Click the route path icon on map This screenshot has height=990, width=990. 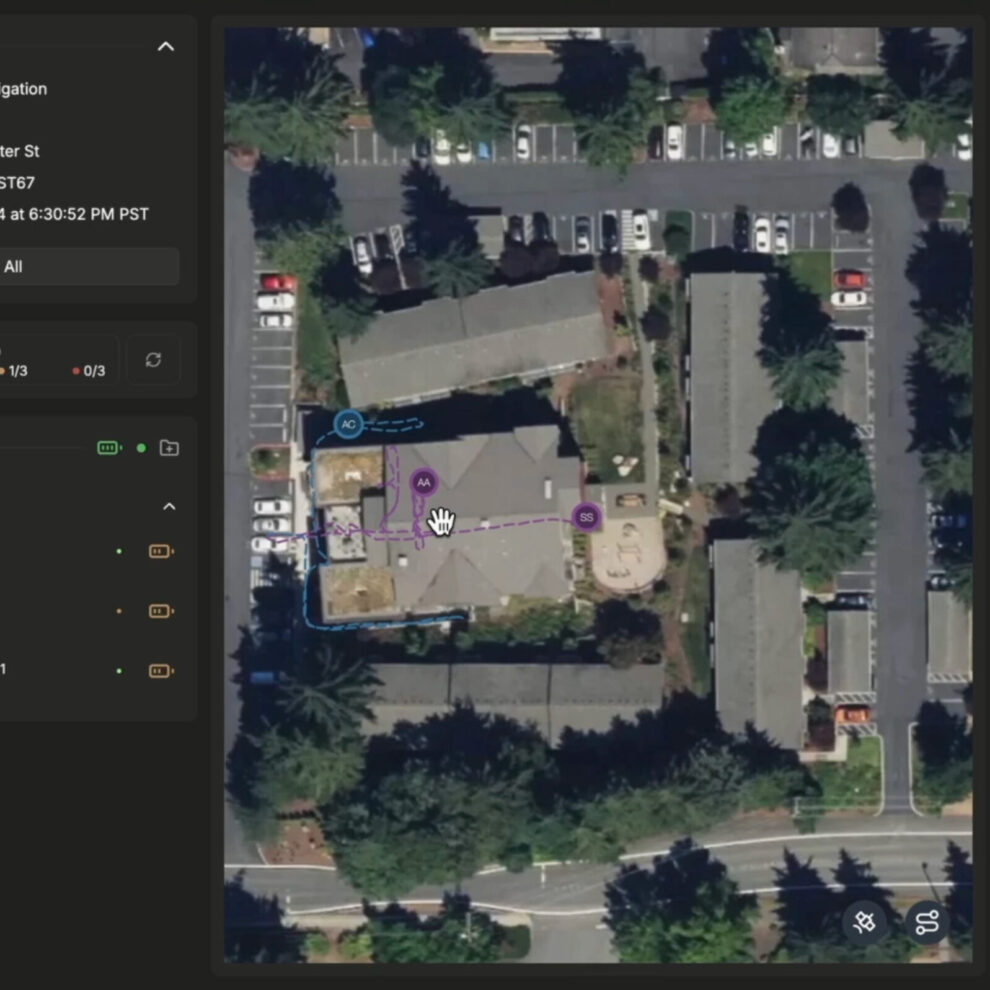pyautogui.click(x=927, y=922)
